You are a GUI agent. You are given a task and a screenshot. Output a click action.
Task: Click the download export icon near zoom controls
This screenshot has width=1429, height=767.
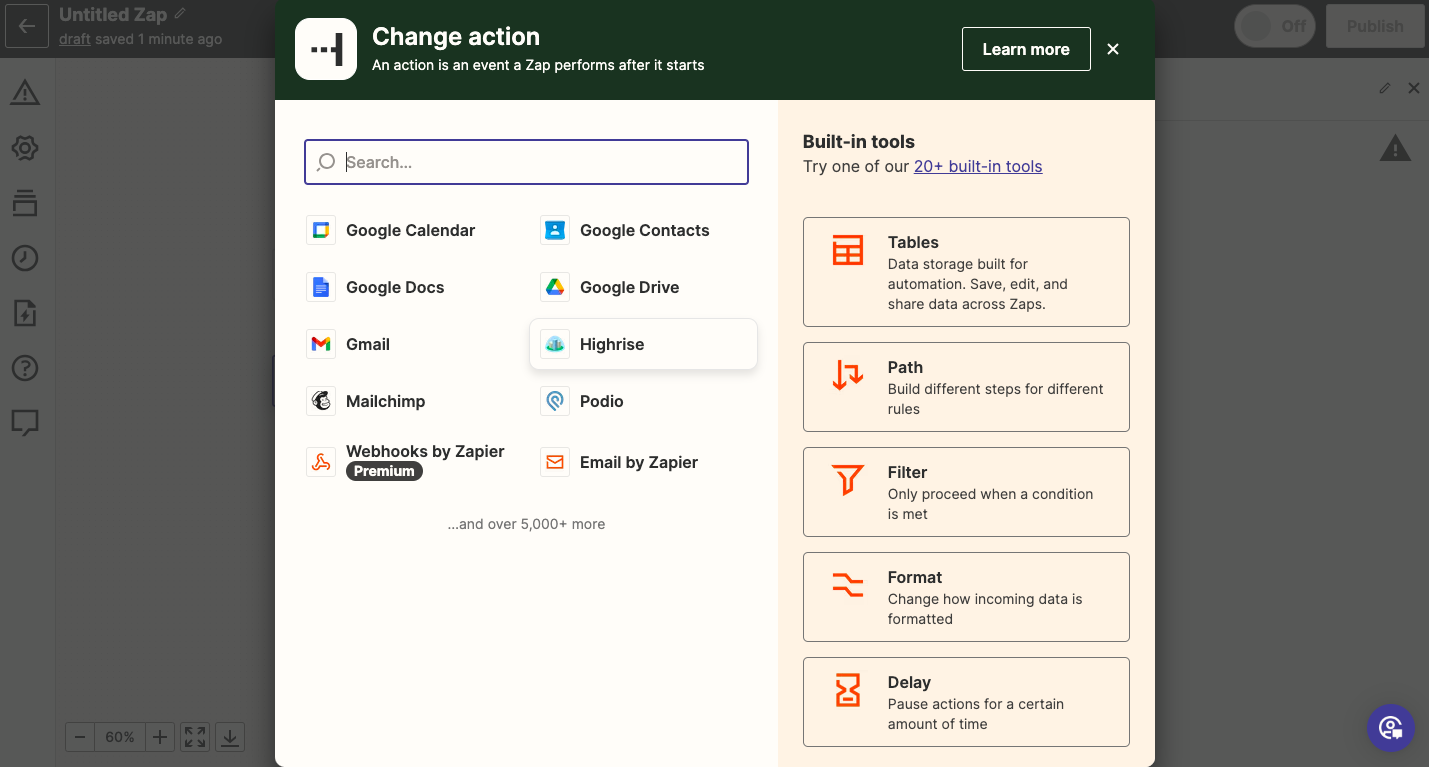230,737
